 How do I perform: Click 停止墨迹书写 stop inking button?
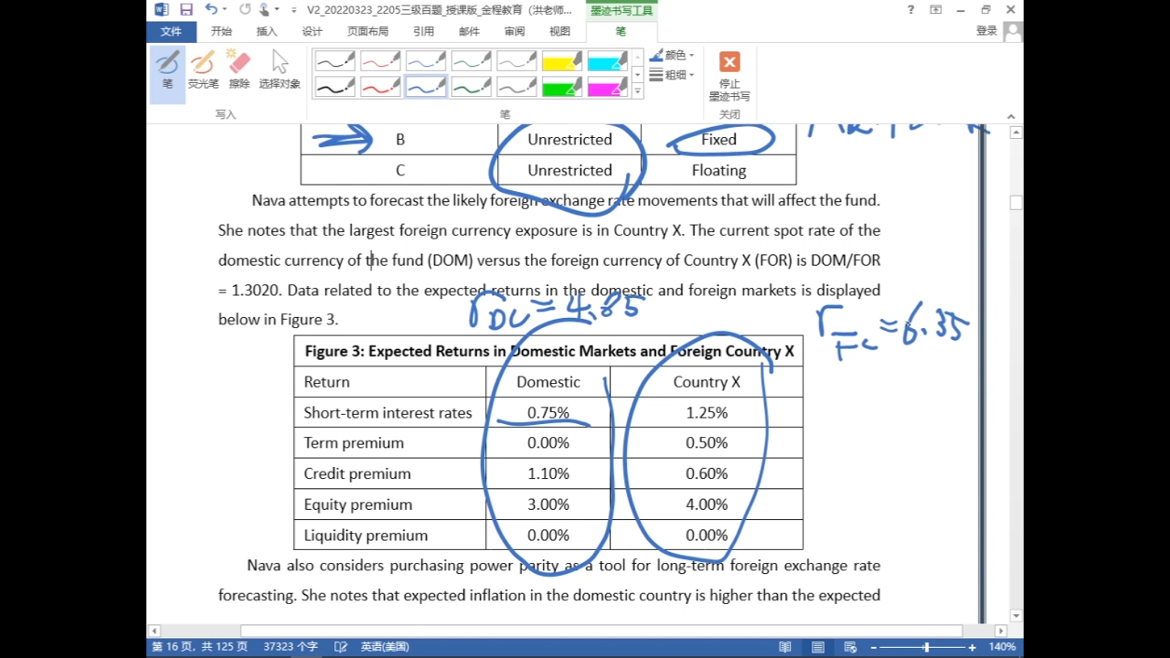729,76
